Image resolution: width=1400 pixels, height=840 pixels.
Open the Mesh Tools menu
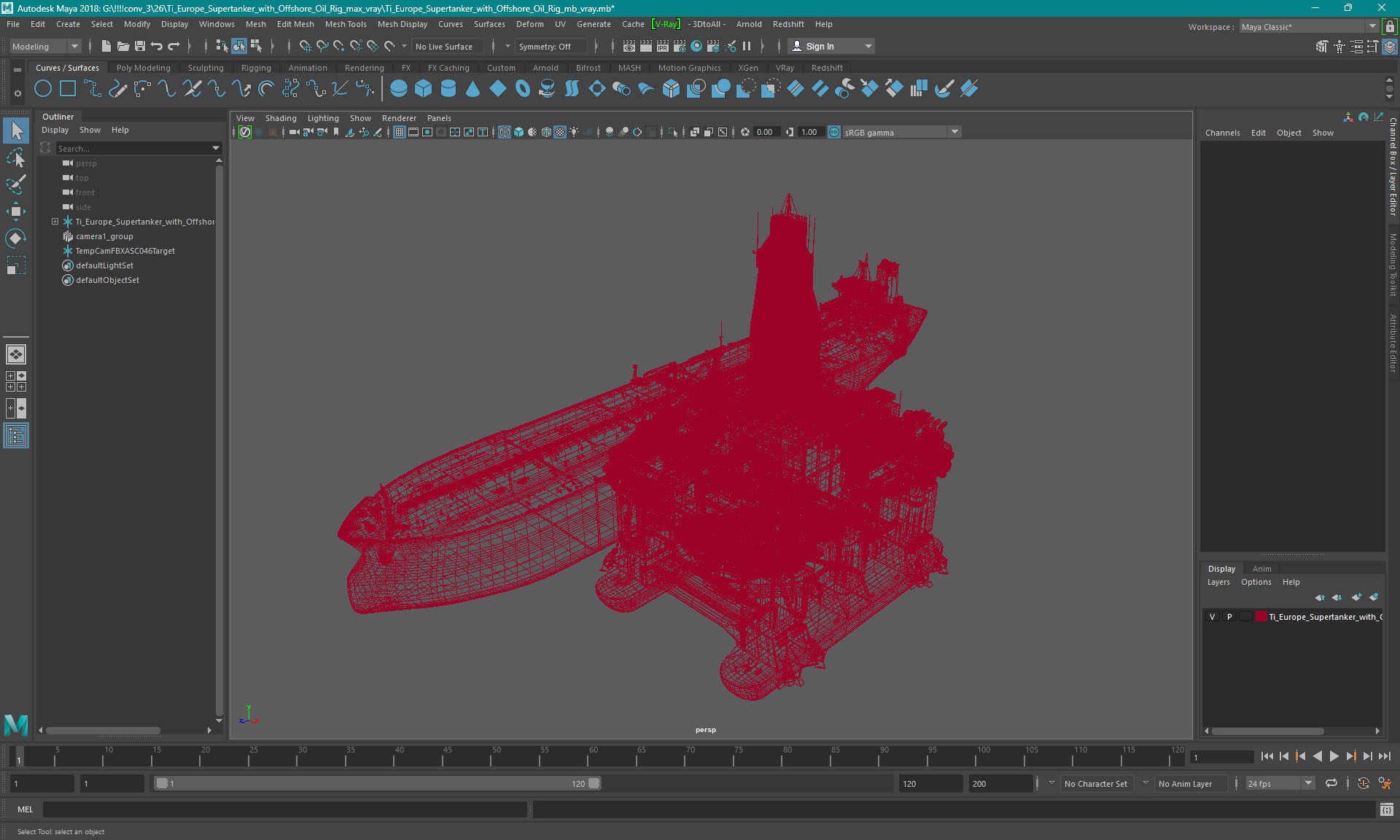(346, 24)
